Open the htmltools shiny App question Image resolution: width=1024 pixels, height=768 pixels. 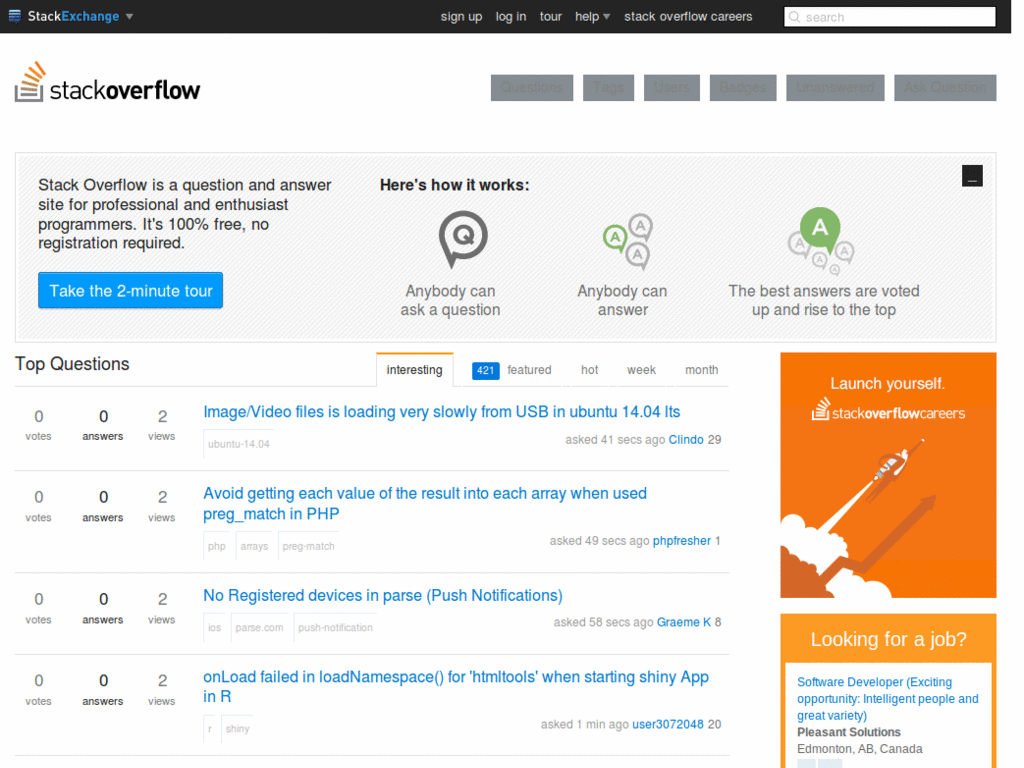click(x=456, y=687)
